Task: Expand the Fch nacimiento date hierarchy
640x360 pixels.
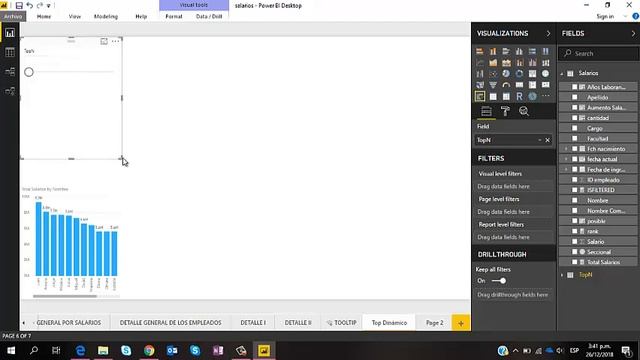Action: [x=566, y=149]
